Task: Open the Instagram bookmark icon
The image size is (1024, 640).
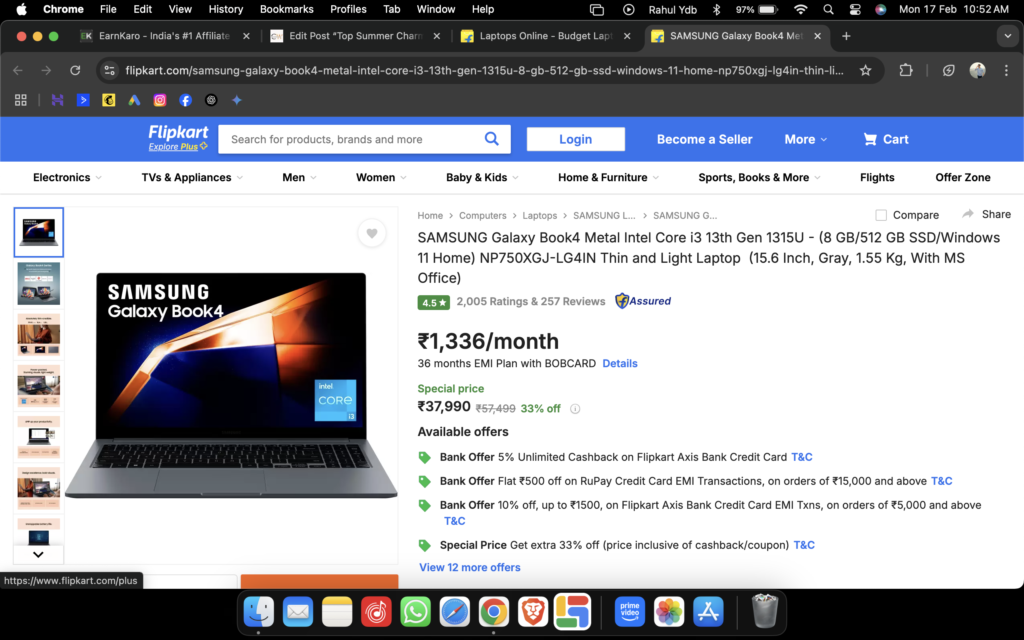Action: (x=160, y=100)
